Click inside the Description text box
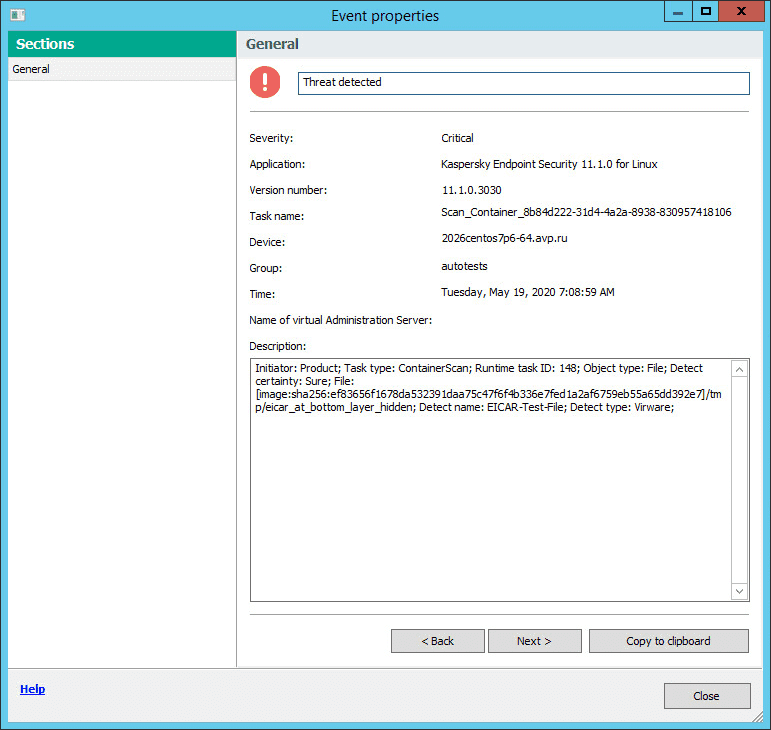This screenshot has height=730, width=771. pyautogui.click(x=490, y=480)
